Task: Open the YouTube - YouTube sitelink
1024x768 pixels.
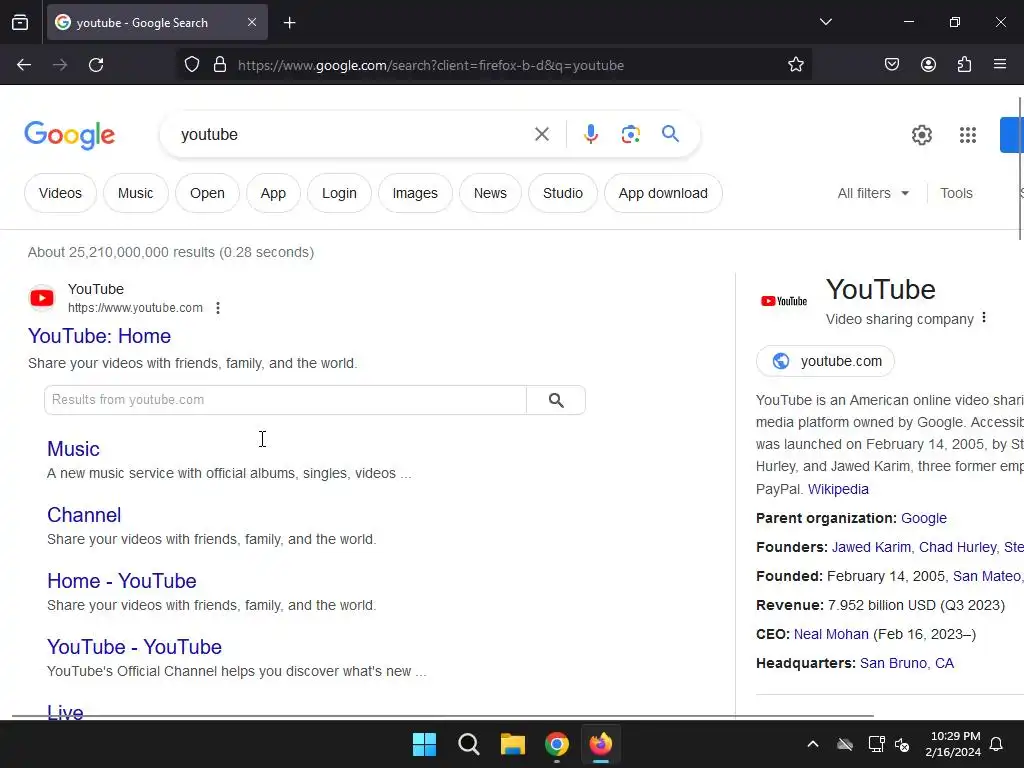Action: (134, 647)
